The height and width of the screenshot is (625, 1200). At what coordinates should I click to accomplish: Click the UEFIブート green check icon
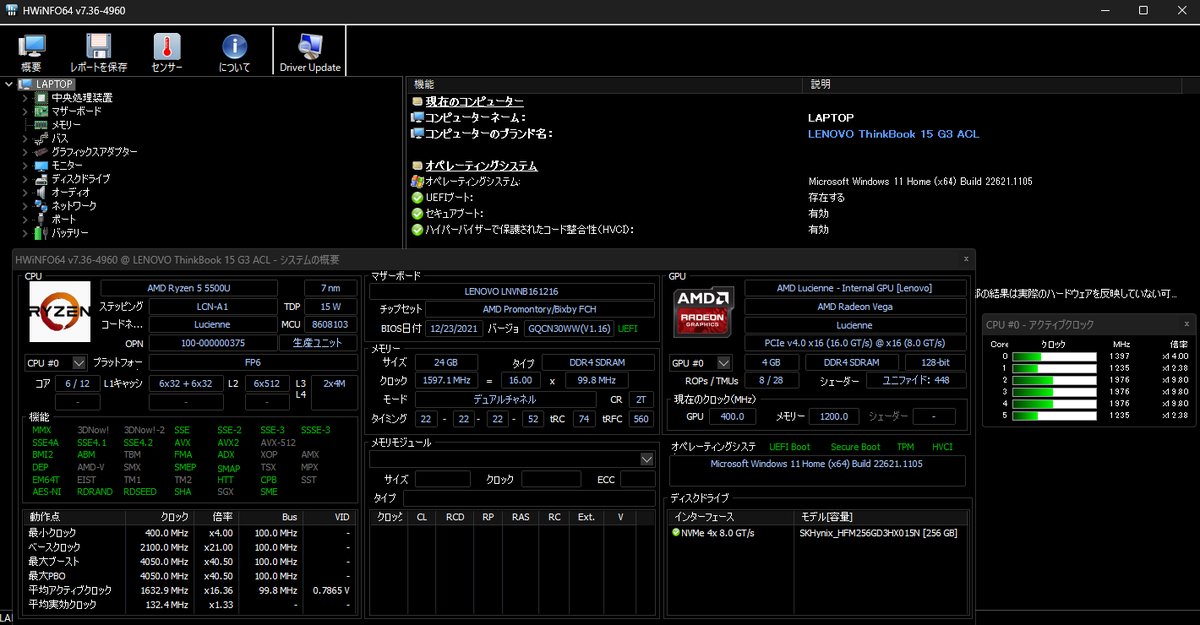[417, 197]
